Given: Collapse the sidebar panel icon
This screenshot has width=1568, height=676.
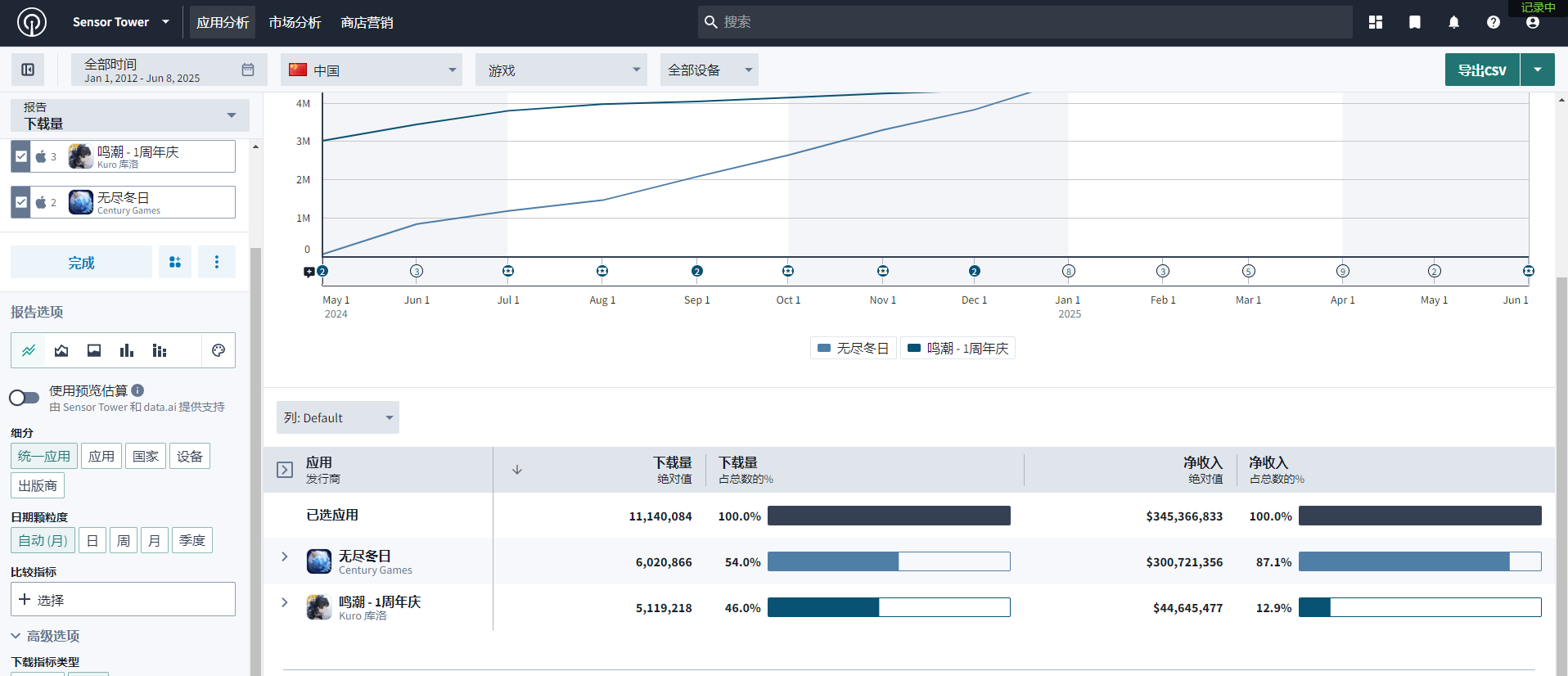Looking at the screenshot, I should pos(28,70).
